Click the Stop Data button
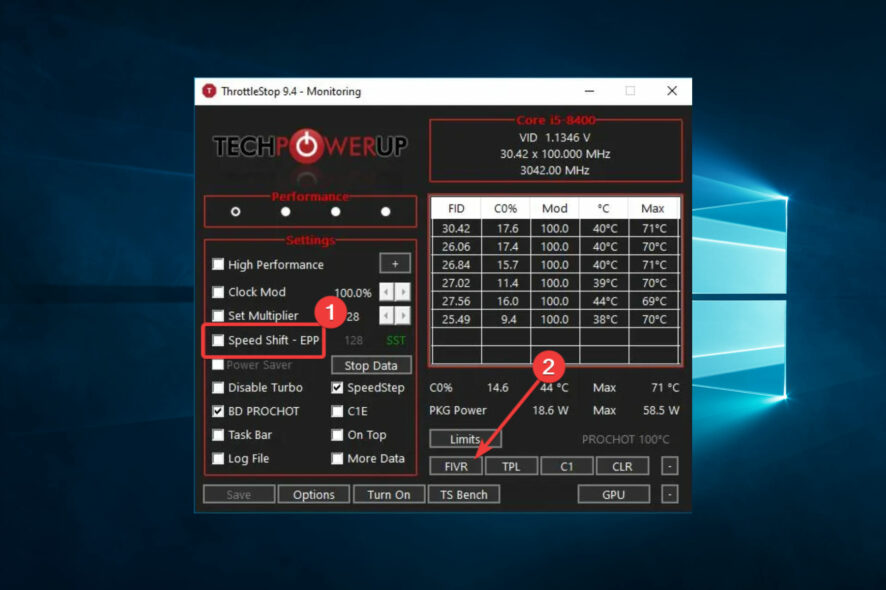Screen dimensions: 886x590 (371, 366)
